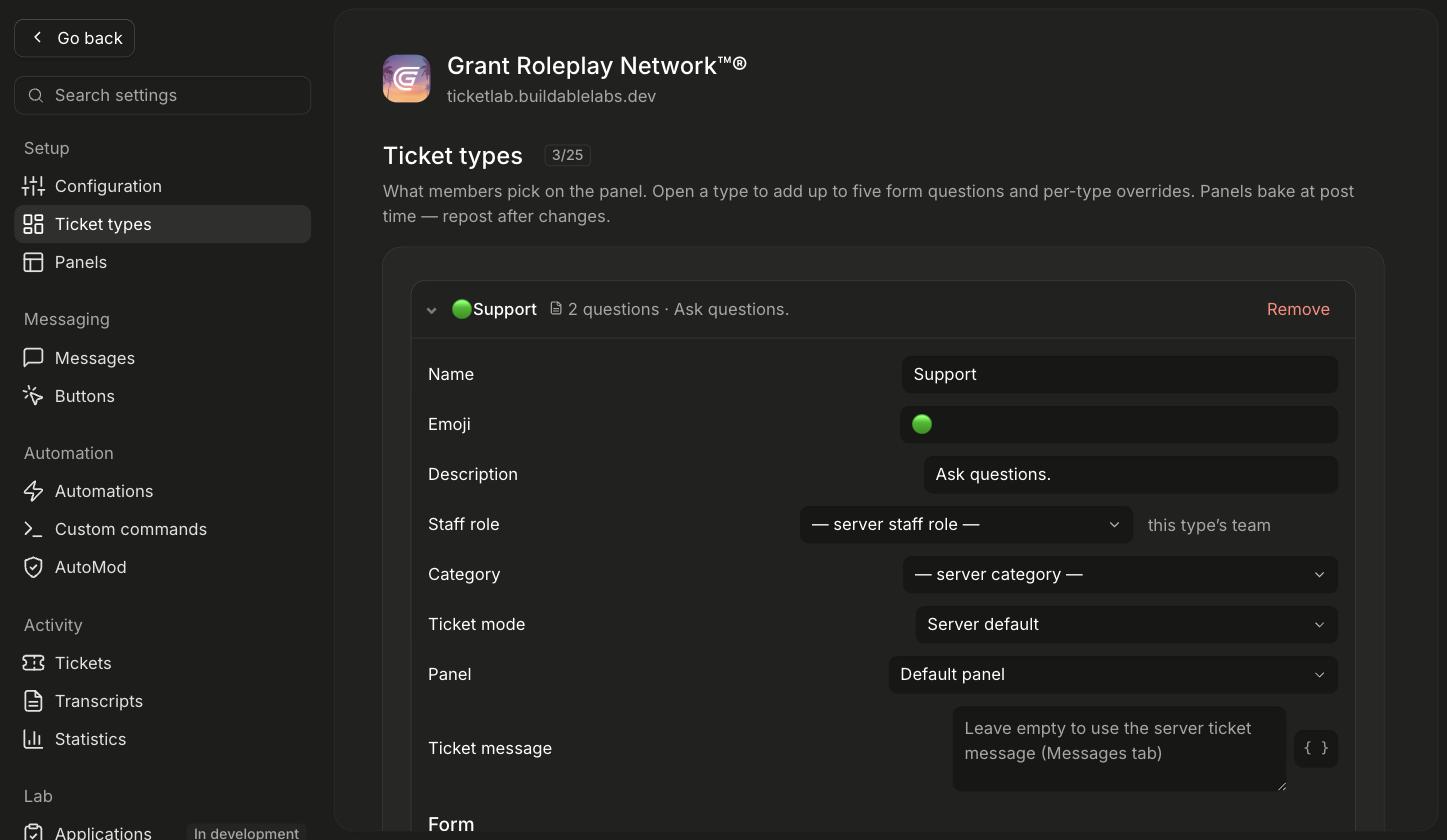This screenshot has height=840, width=1447.
Task: Click the 3/25 ticket types counter
Action: pyautogui.click(x=567, y=155)
